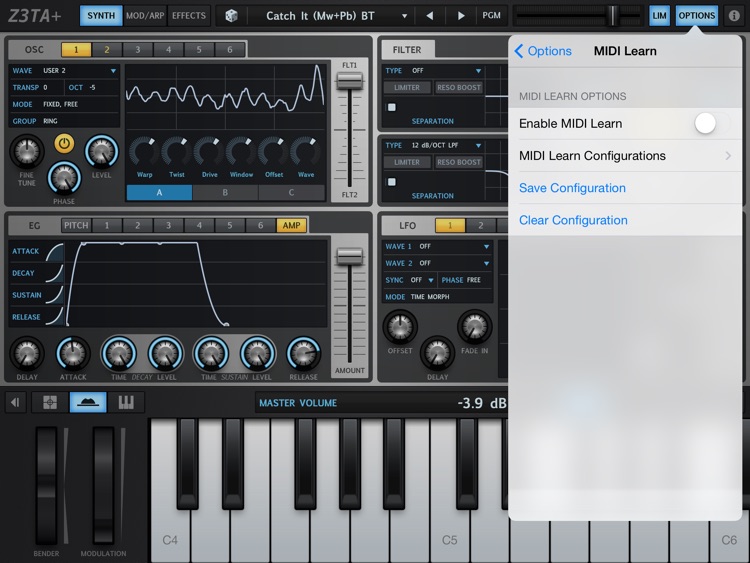Go to next preset arrow

[461, 16]
